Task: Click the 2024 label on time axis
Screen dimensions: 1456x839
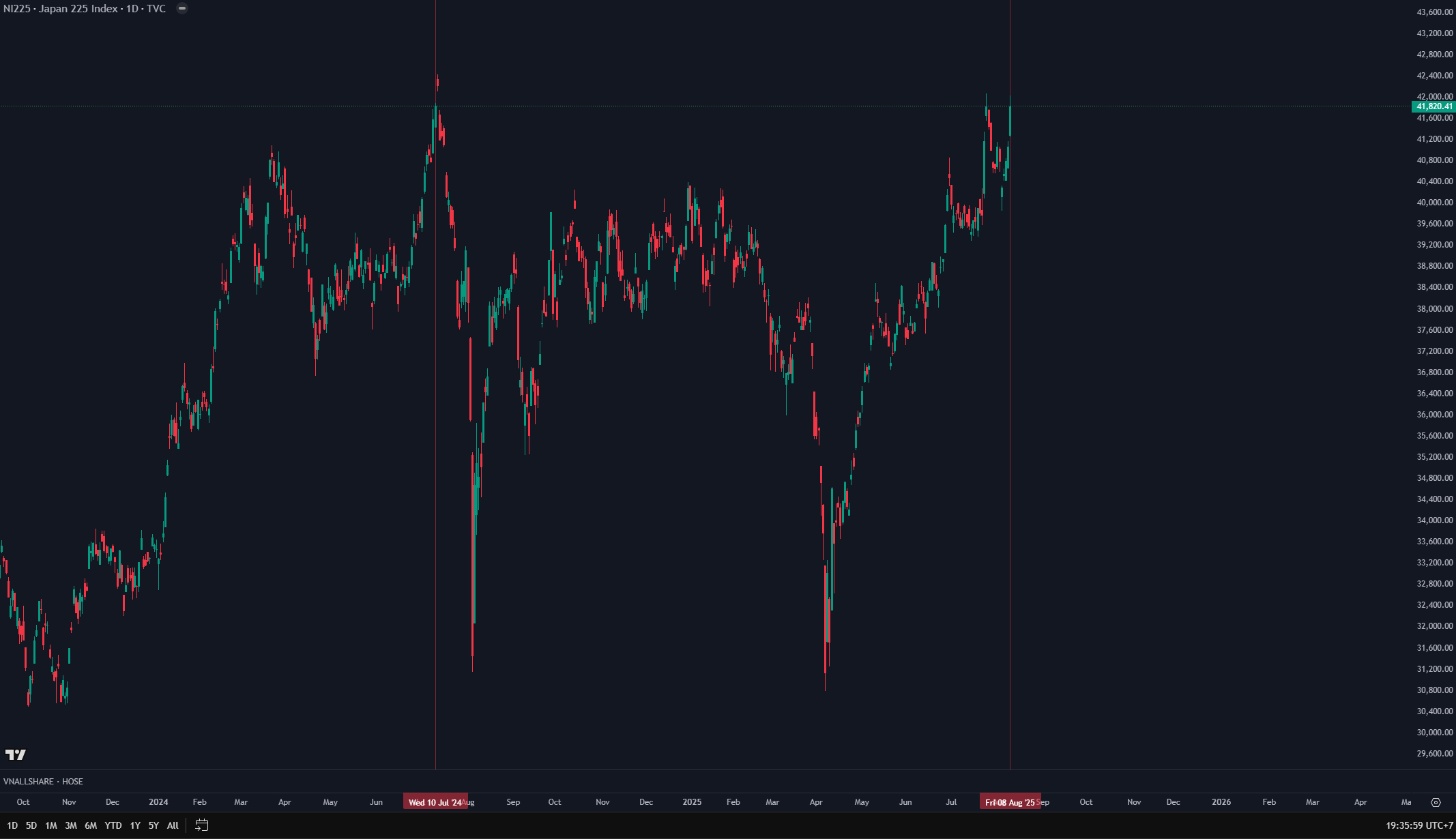Action: click(x=158, y=802)
